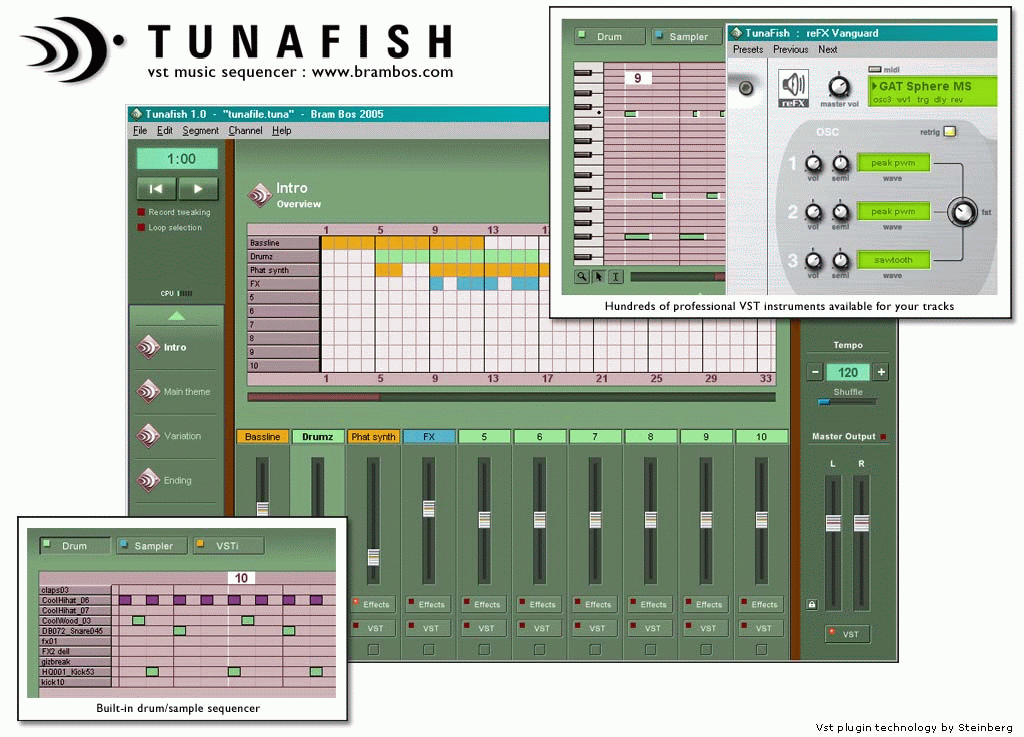1024x737 pixels.
Task: Click the tempo value 120 field
Action: [848, 372]
